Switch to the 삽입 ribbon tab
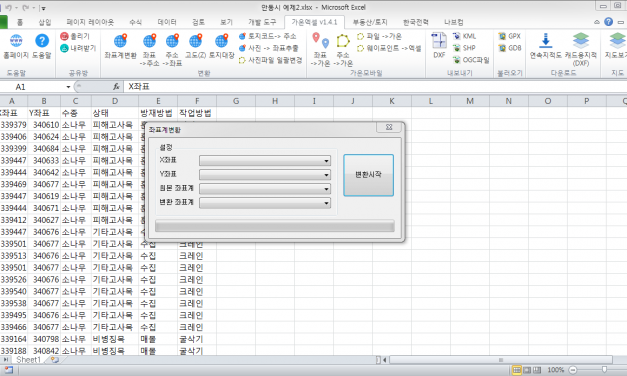 coord(45,22)
